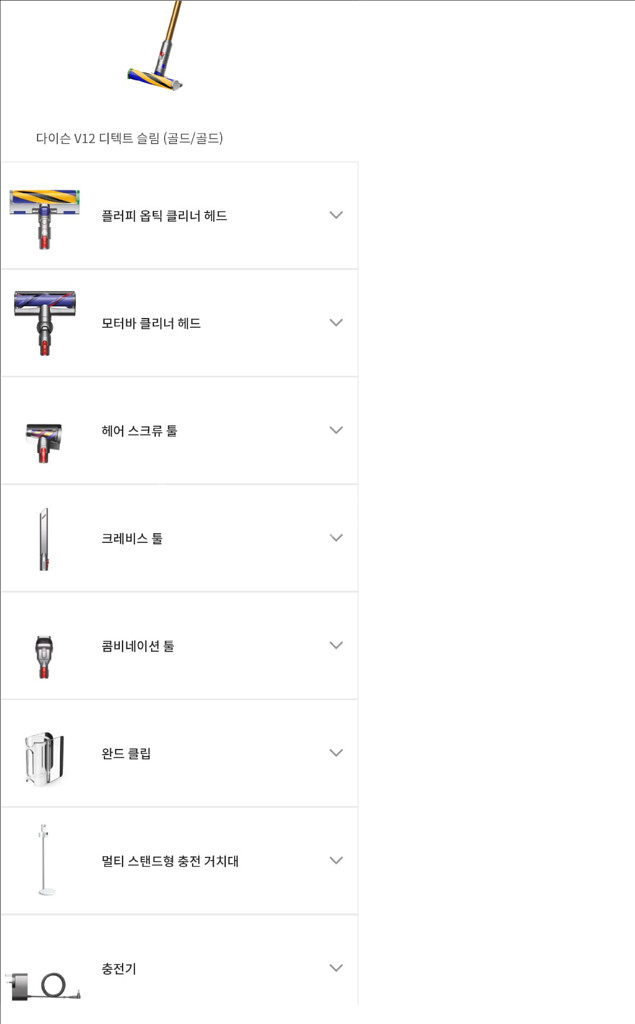The height and width of the screenshot is (1024, 635).
Task: Open the 헤어 스크류 툴 chevron arrow
Action: 336,430
